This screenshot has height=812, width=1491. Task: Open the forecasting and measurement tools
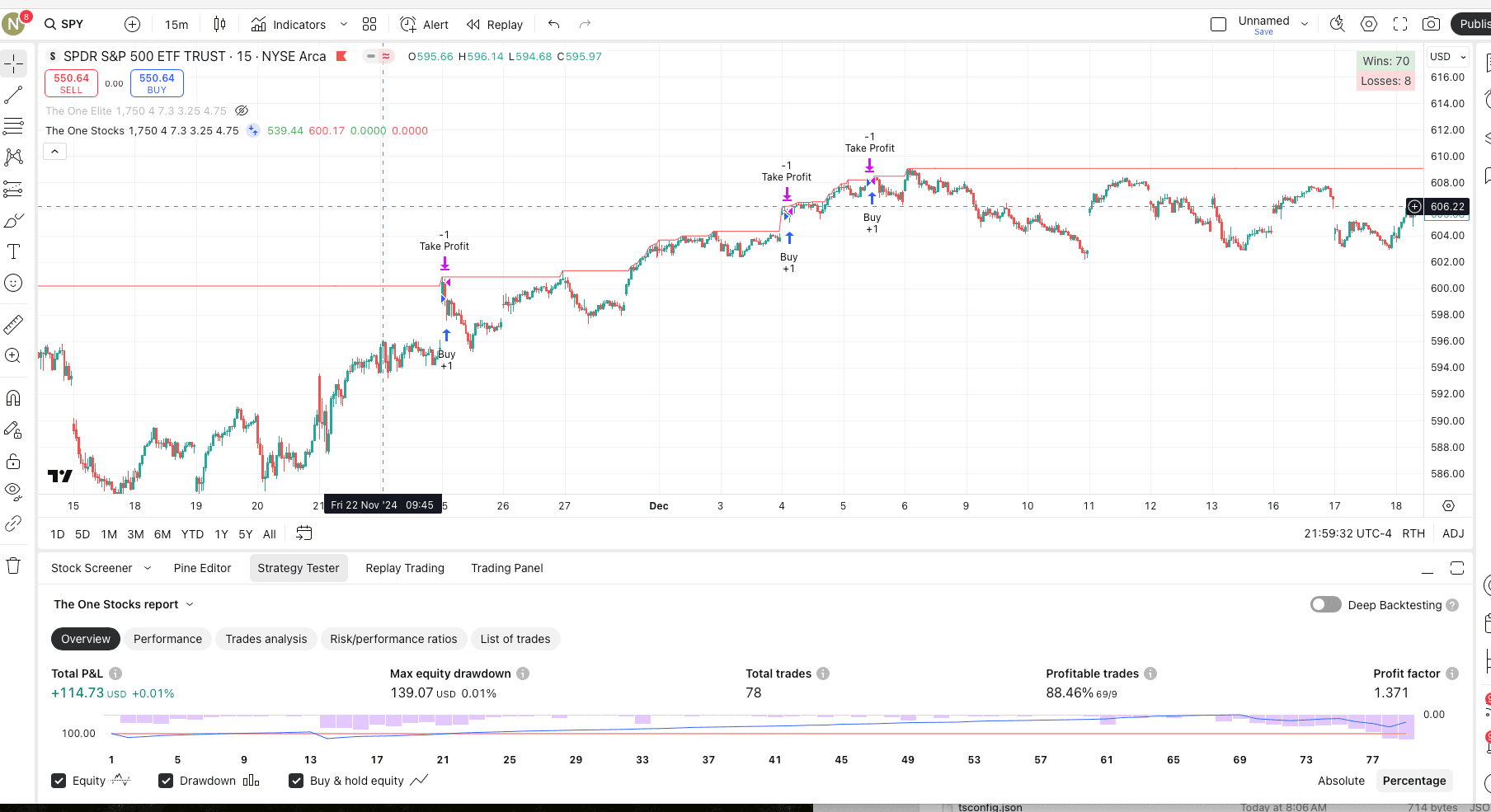(14, 189)
